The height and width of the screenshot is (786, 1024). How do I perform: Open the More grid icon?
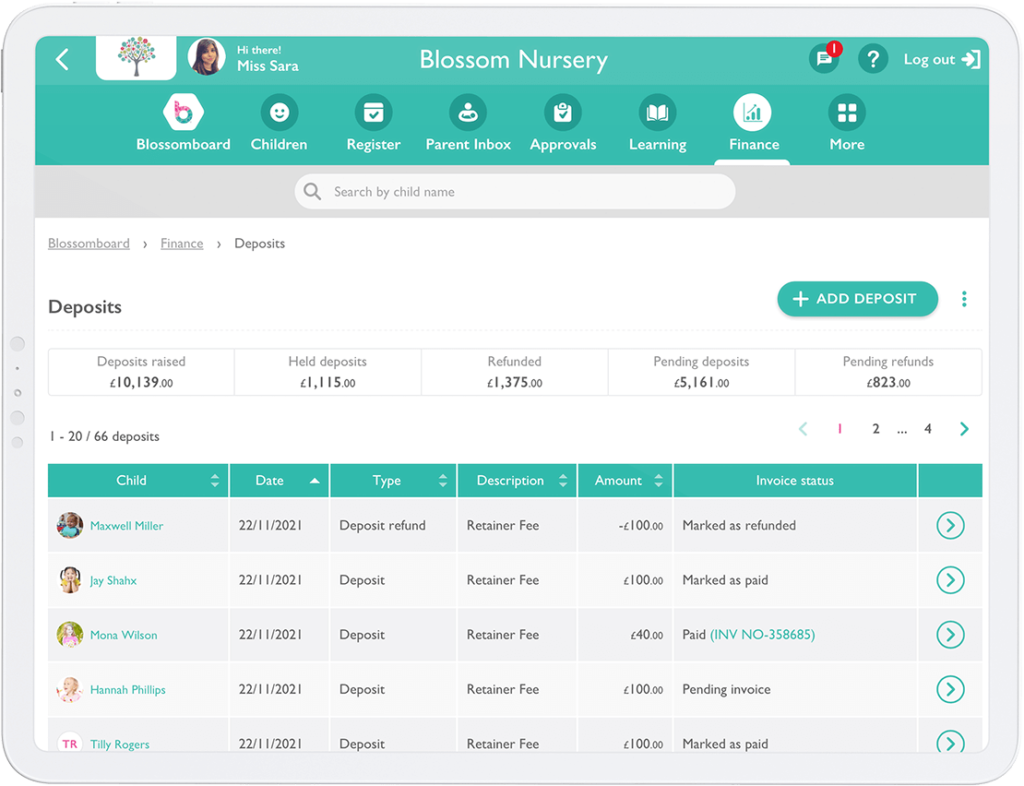[x=846, y=113]
